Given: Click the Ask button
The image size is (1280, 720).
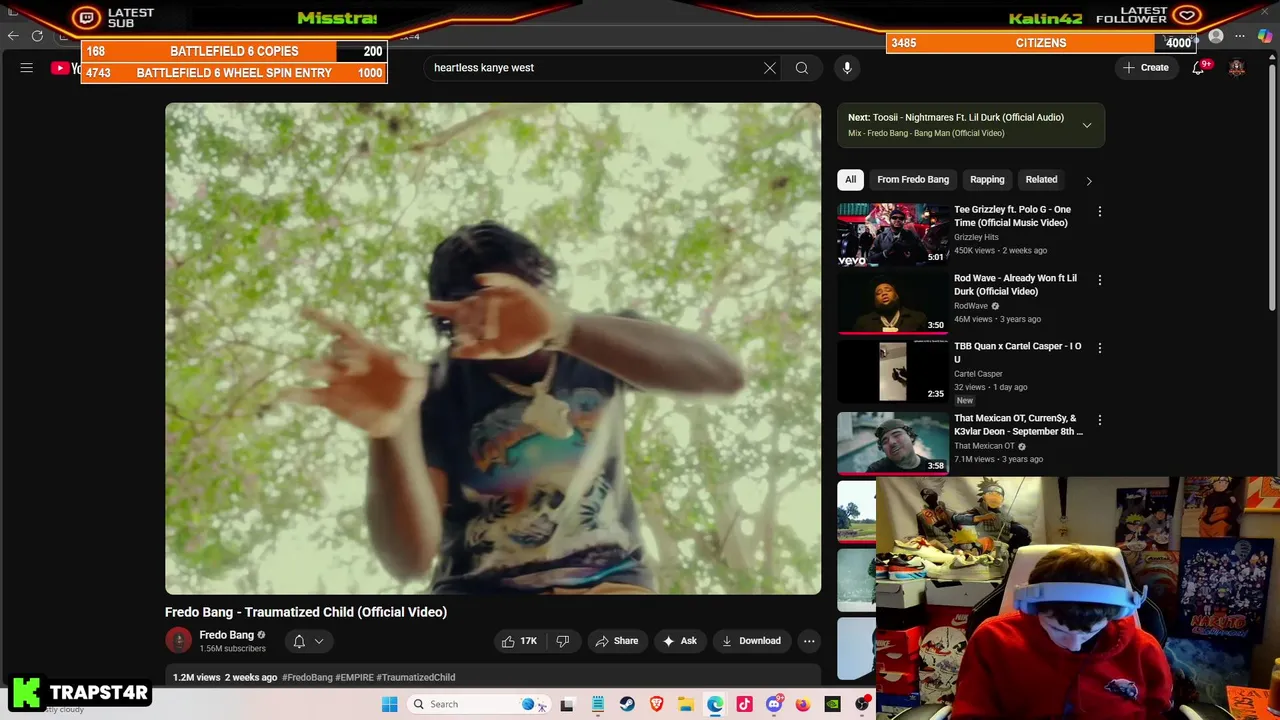Looking at the screenshot, I should (680, 641).
